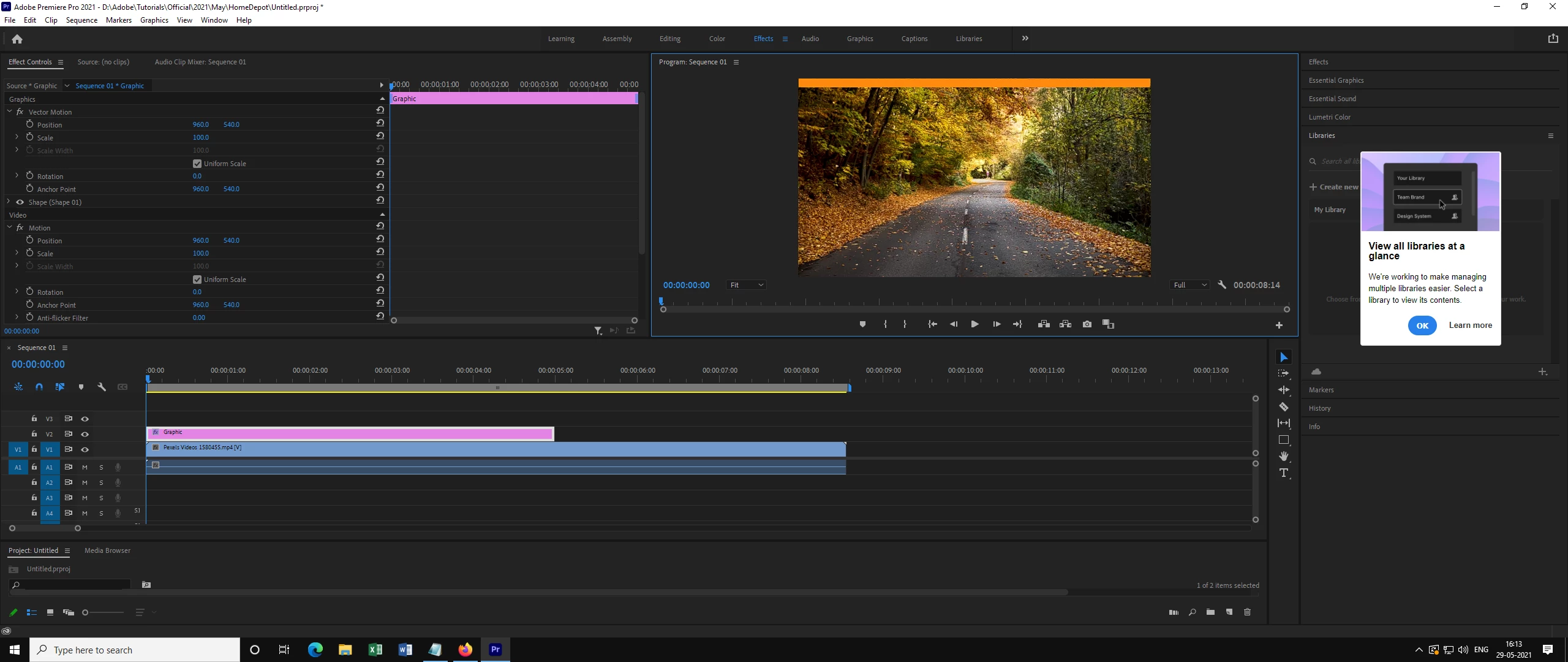Expand the Shape (Shape 01) properties
The image size is (1568, 662).
(9, 202)
